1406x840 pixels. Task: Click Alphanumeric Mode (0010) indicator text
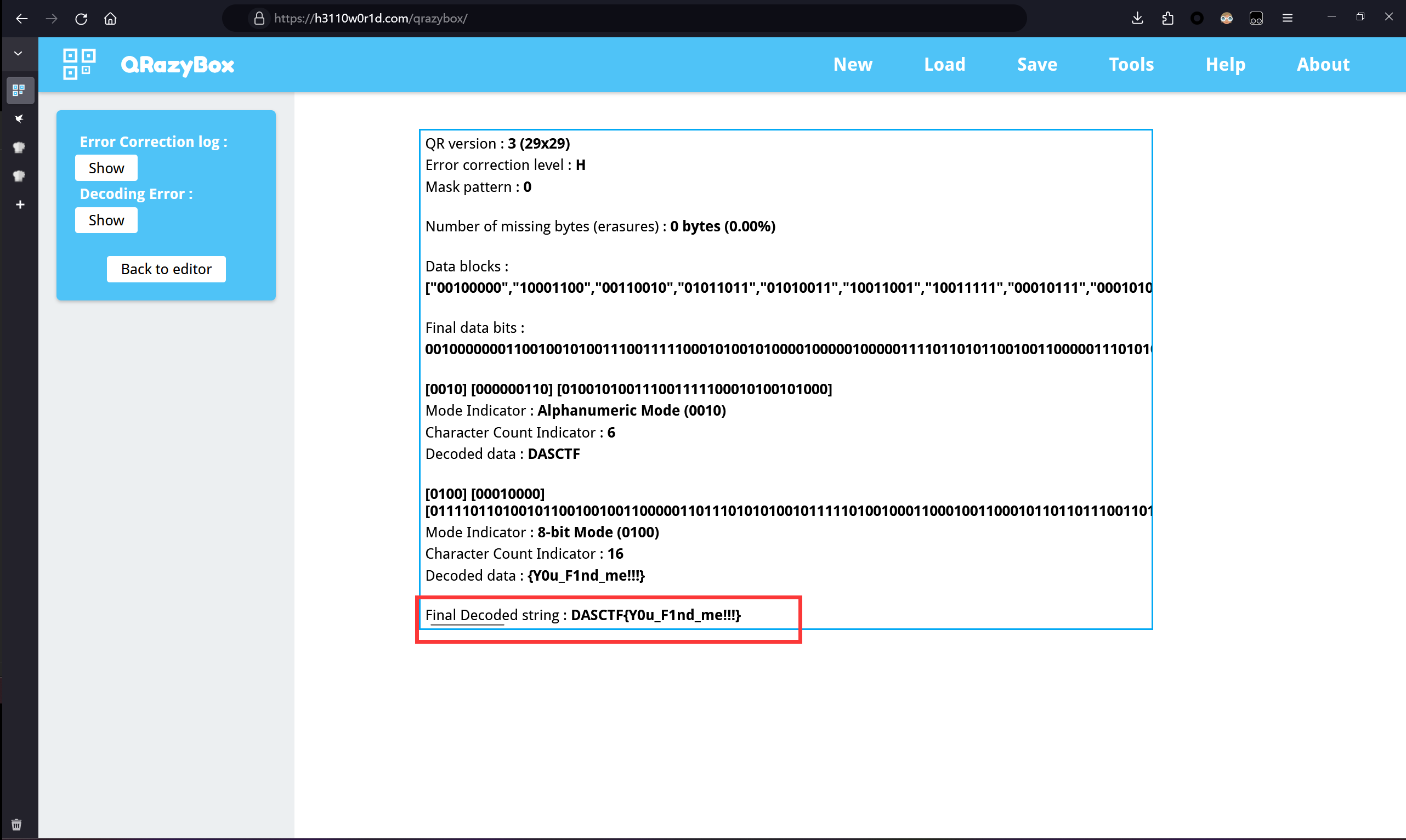pos(632,411)
